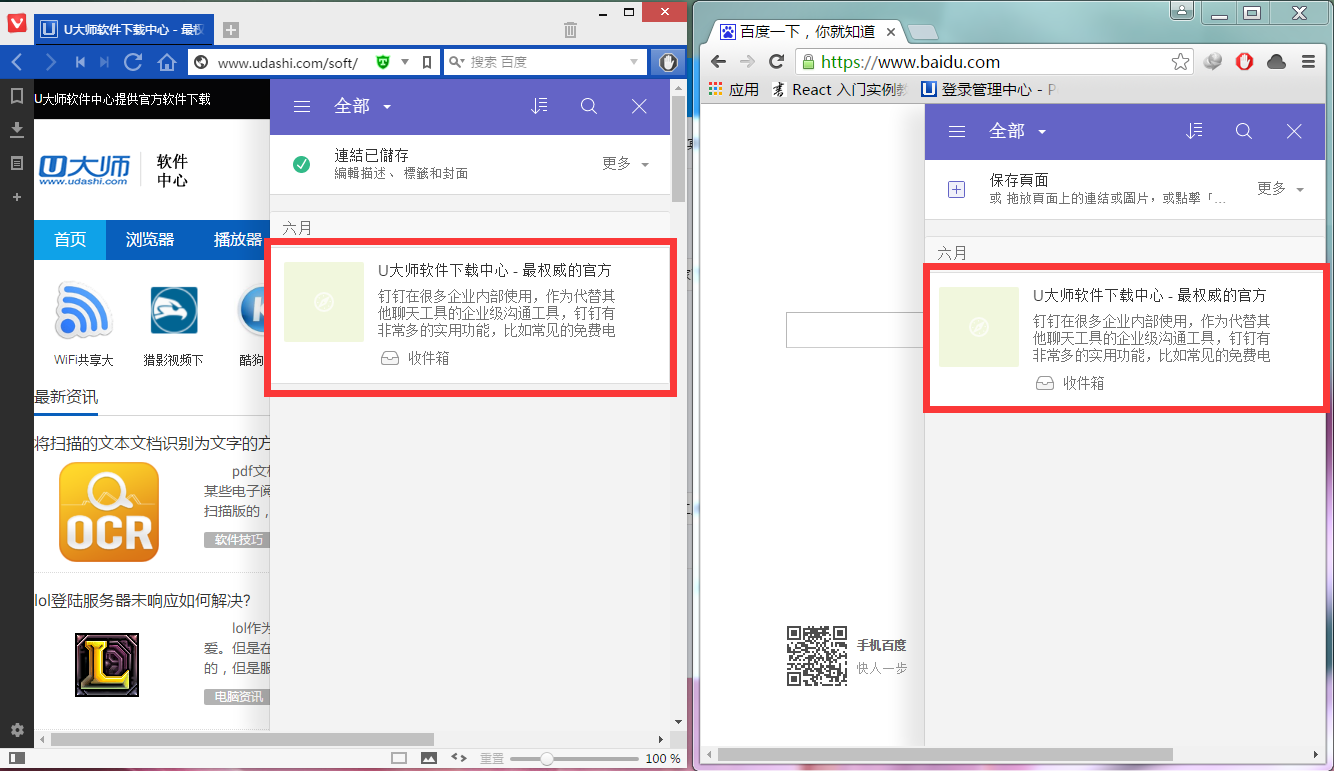Screen dimensions: 1334x771
Task: Click Chrome back arrow
Action: point(718,62)
